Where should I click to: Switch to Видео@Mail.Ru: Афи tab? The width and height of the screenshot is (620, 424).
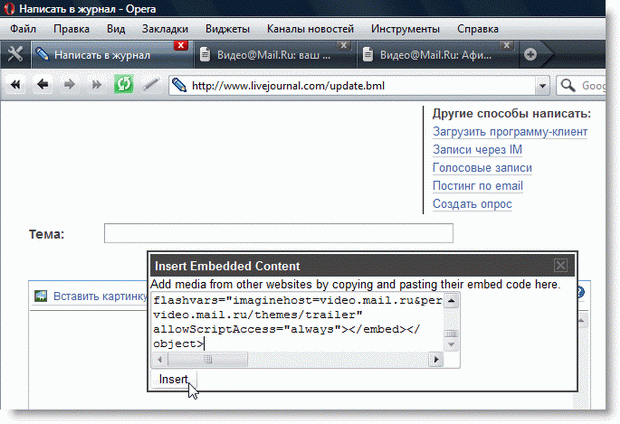tap(436, 55)
